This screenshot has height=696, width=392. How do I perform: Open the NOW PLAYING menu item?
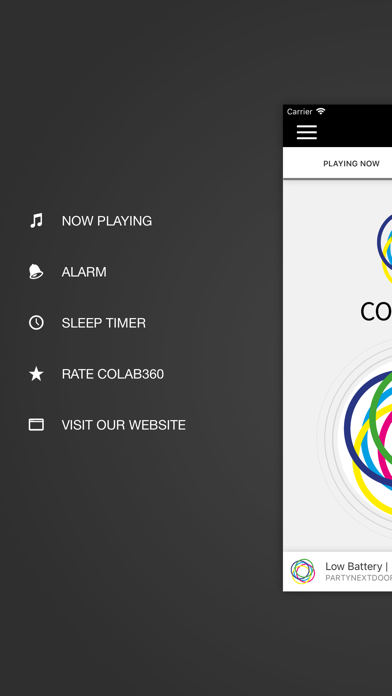pyautogui.click(x=107, y=221)
